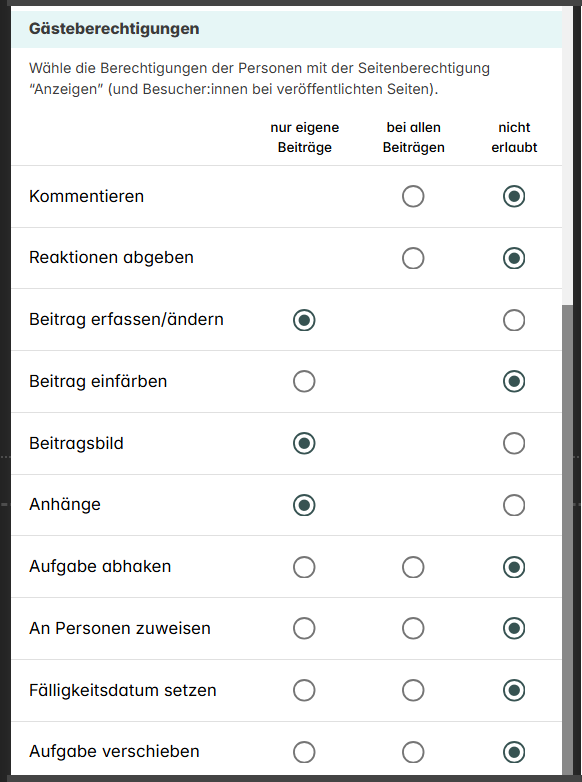Select nicht erlaubt for Kommentieren
582x782 pixels.
pyautogui.click(x=514, y=196)
